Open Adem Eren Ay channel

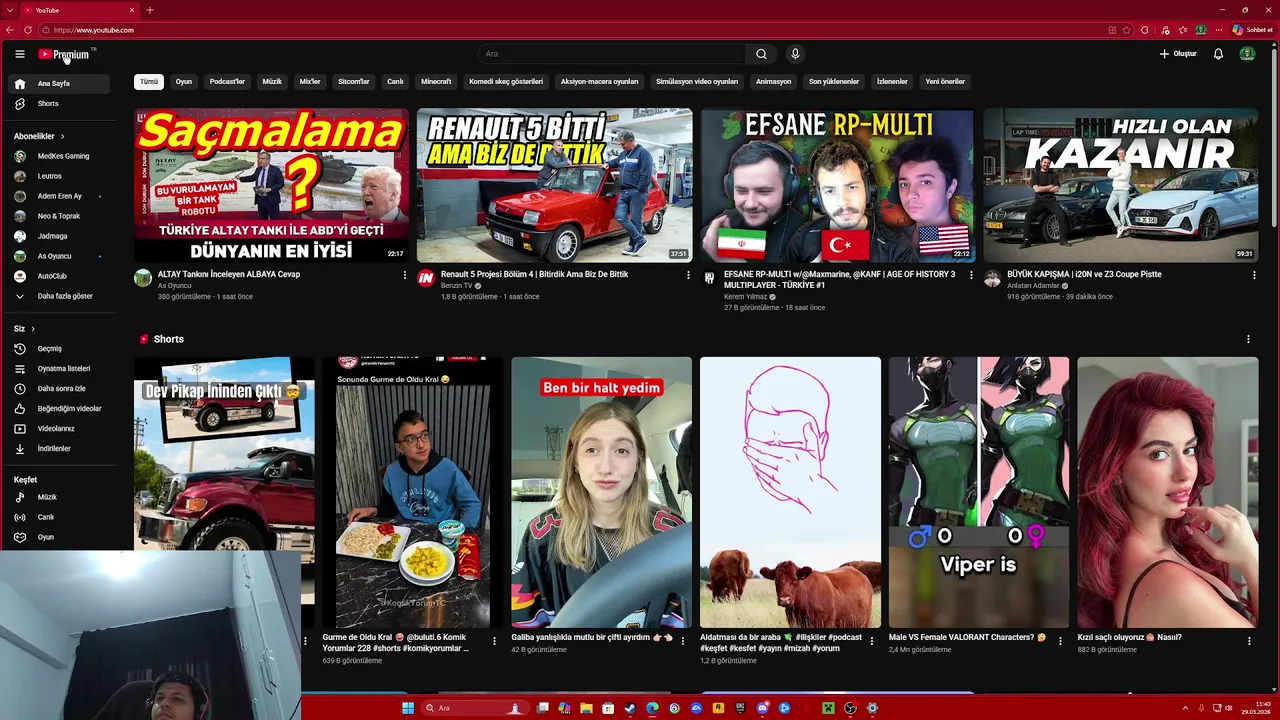58,196
